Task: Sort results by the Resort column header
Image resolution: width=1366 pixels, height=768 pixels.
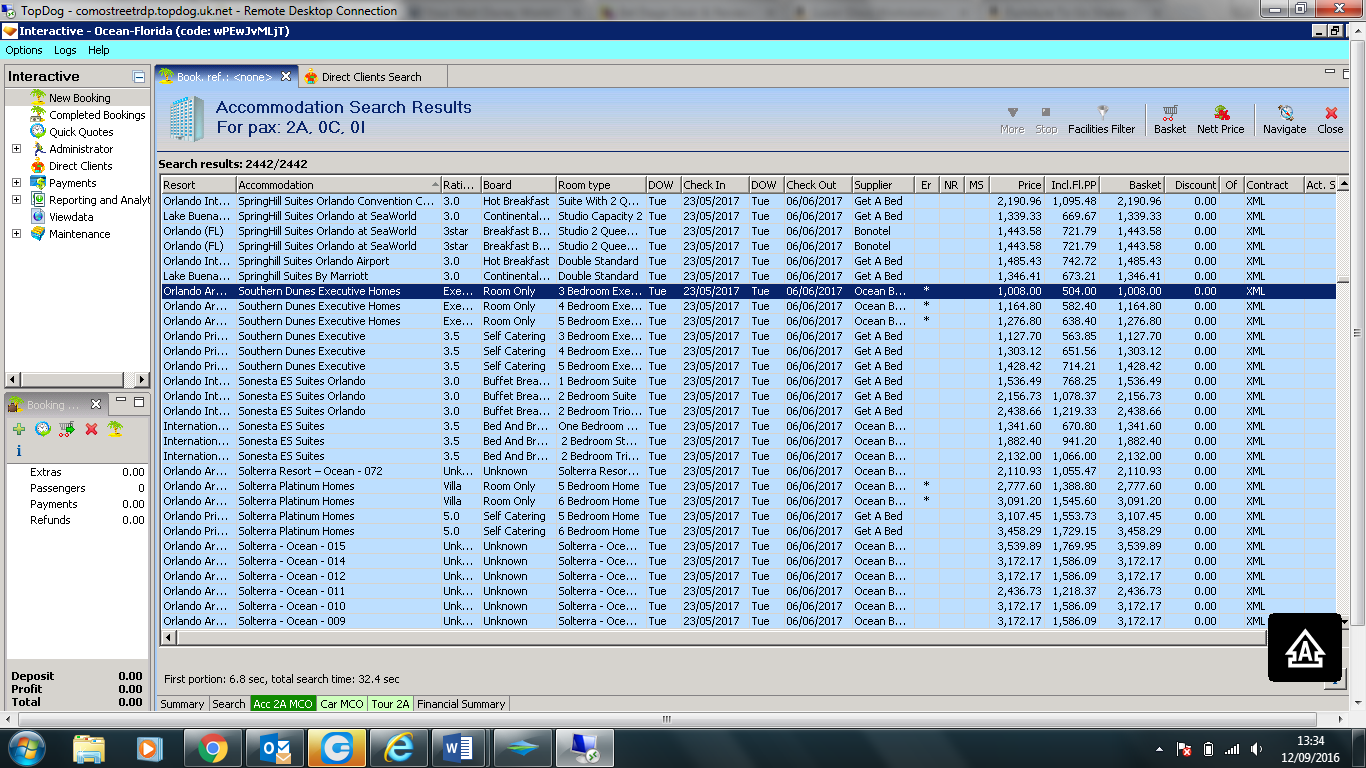Action: (198, 185)
